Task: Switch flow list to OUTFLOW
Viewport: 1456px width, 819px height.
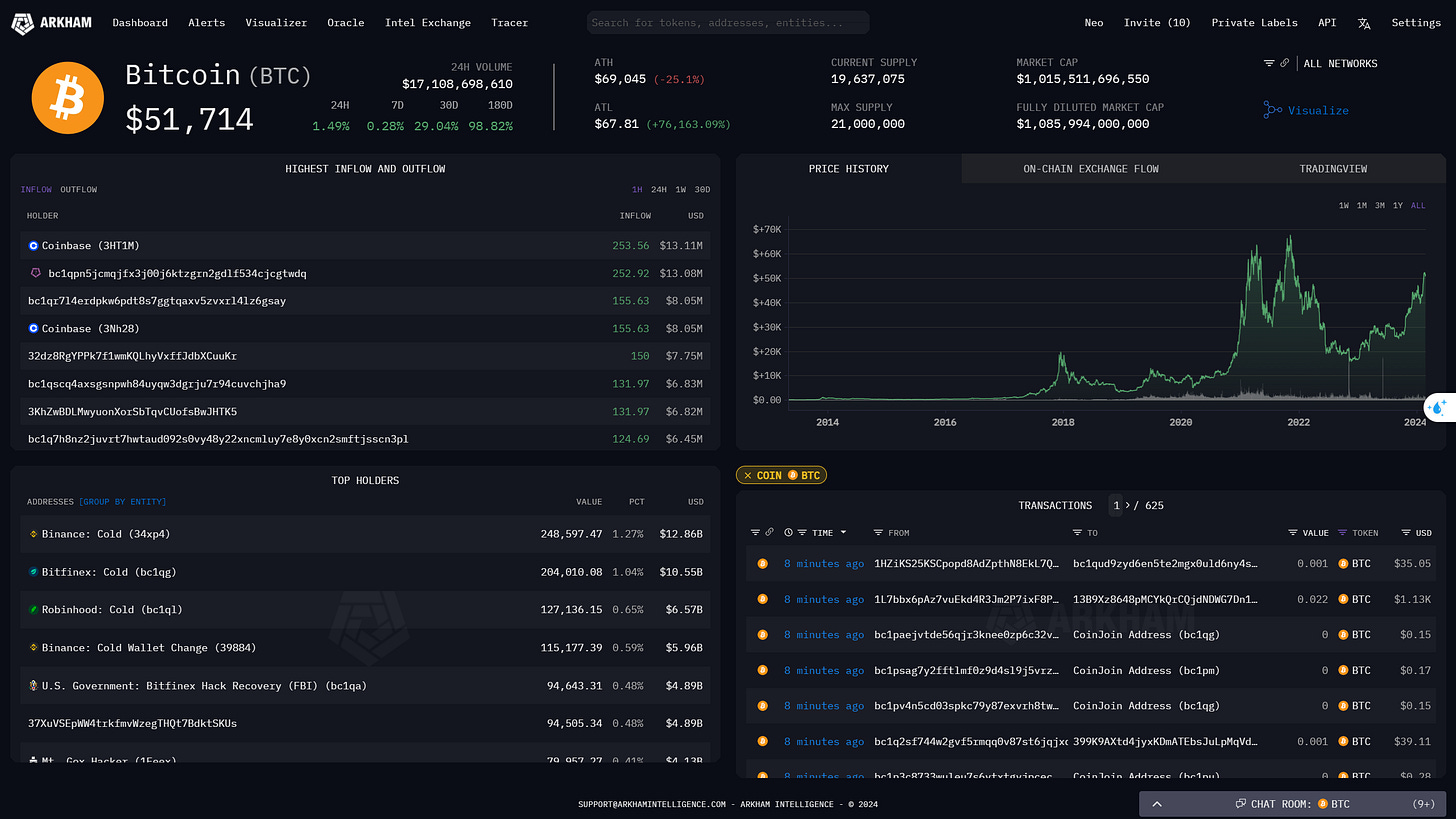Action: (x=79, y=189)
